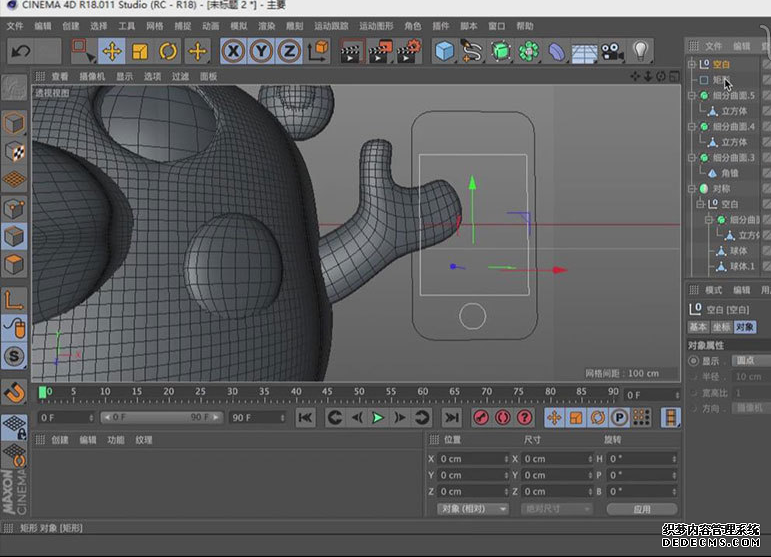This screenshot has width=771, height=557.
Task: Activate the Rotate tool
Action: tap(168, 51)
